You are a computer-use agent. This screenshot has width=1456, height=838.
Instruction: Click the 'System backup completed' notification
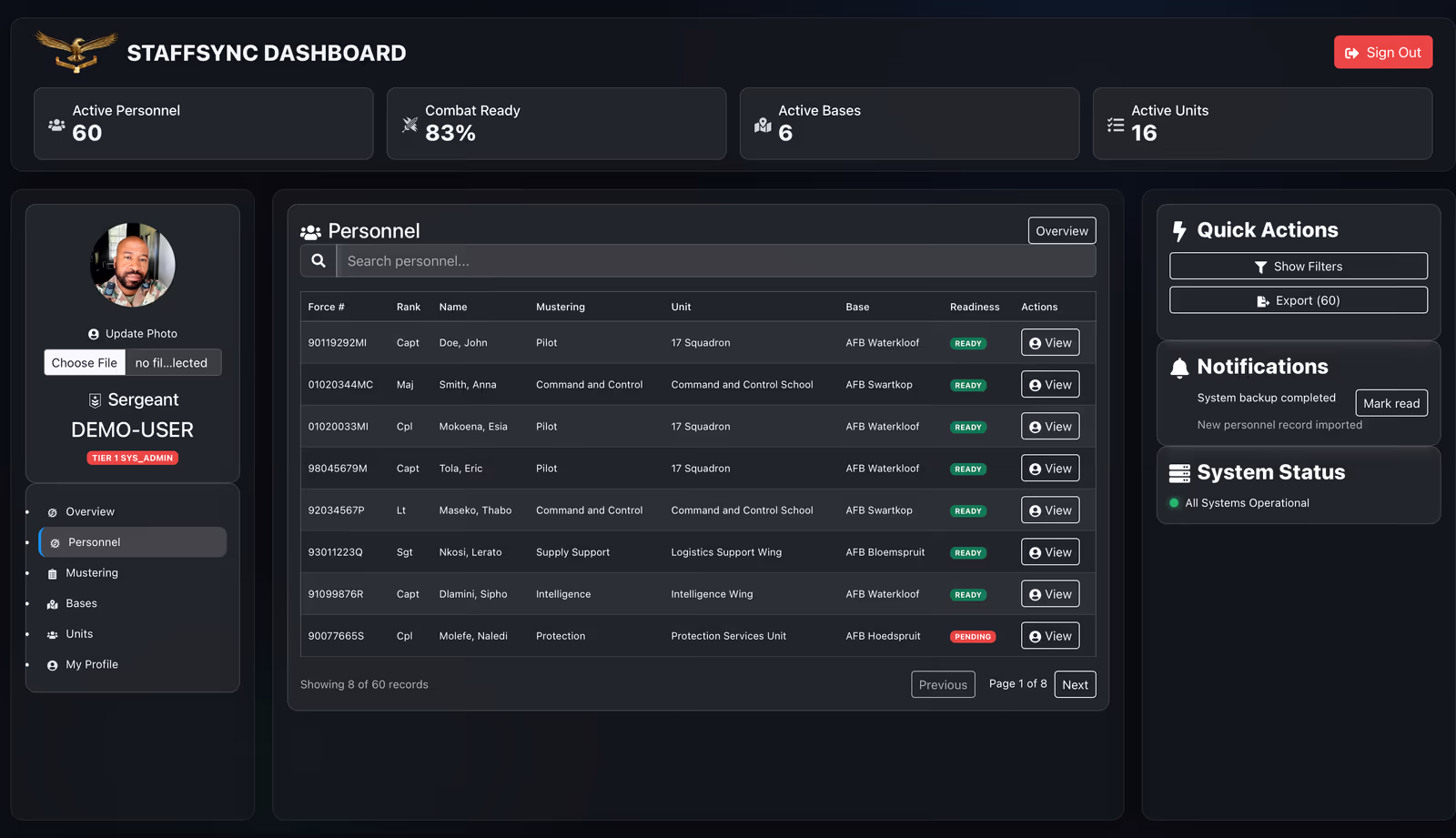coord(1267,399)
